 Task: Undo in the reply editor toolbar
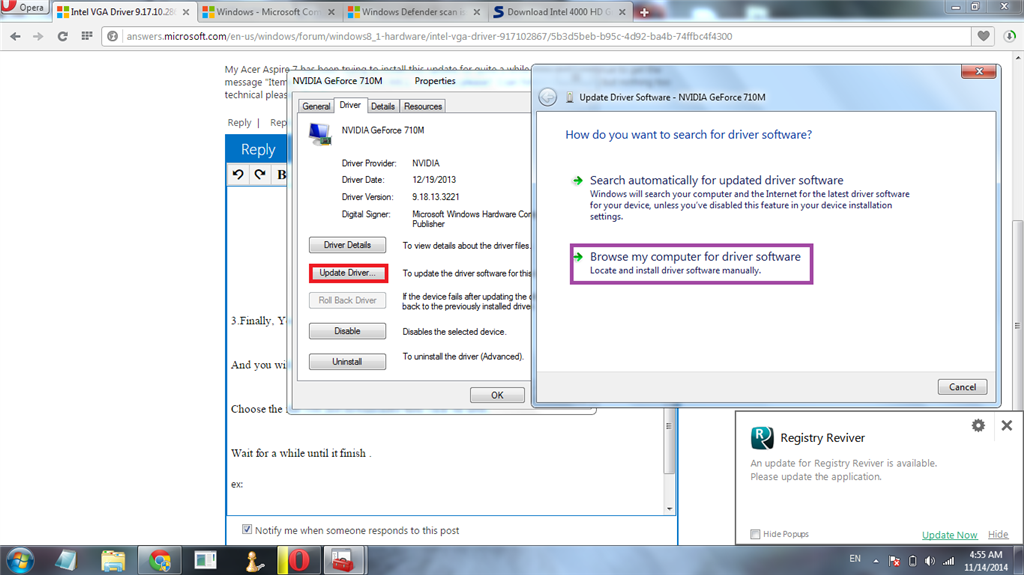238,174
